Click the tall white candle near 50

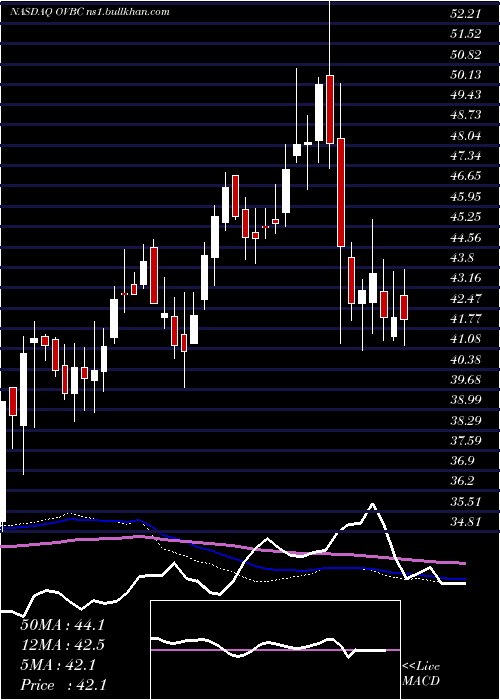tap(319, 112)
